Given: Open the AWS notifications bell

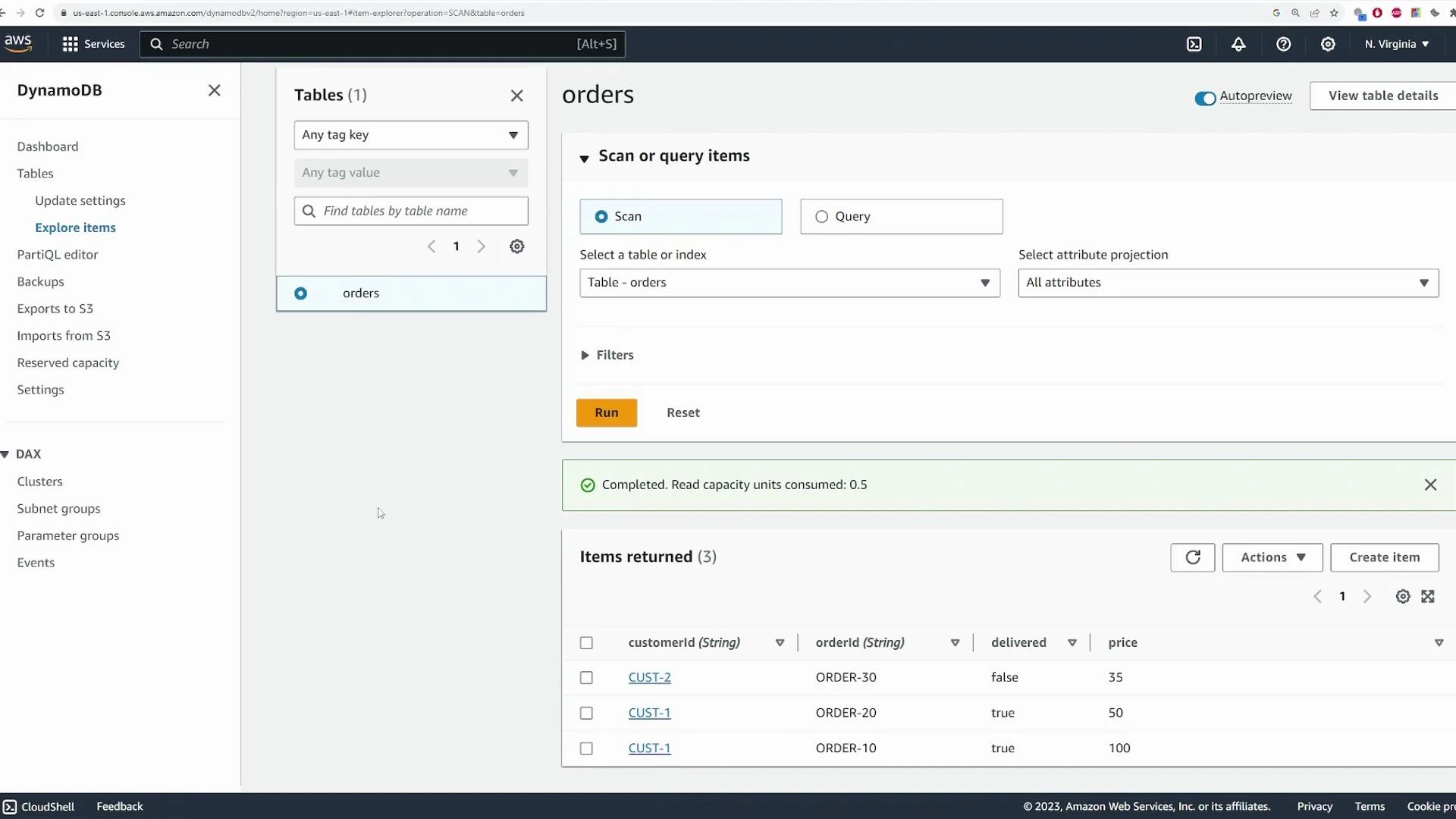Looking at the screenshot, I should coord(1239,44).
